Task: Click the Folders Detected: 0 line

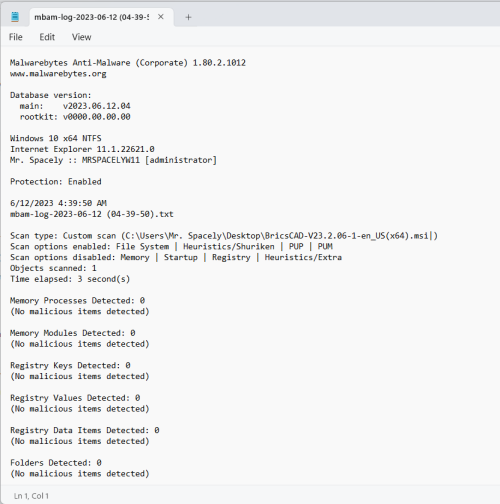Action: coord(56,463)
